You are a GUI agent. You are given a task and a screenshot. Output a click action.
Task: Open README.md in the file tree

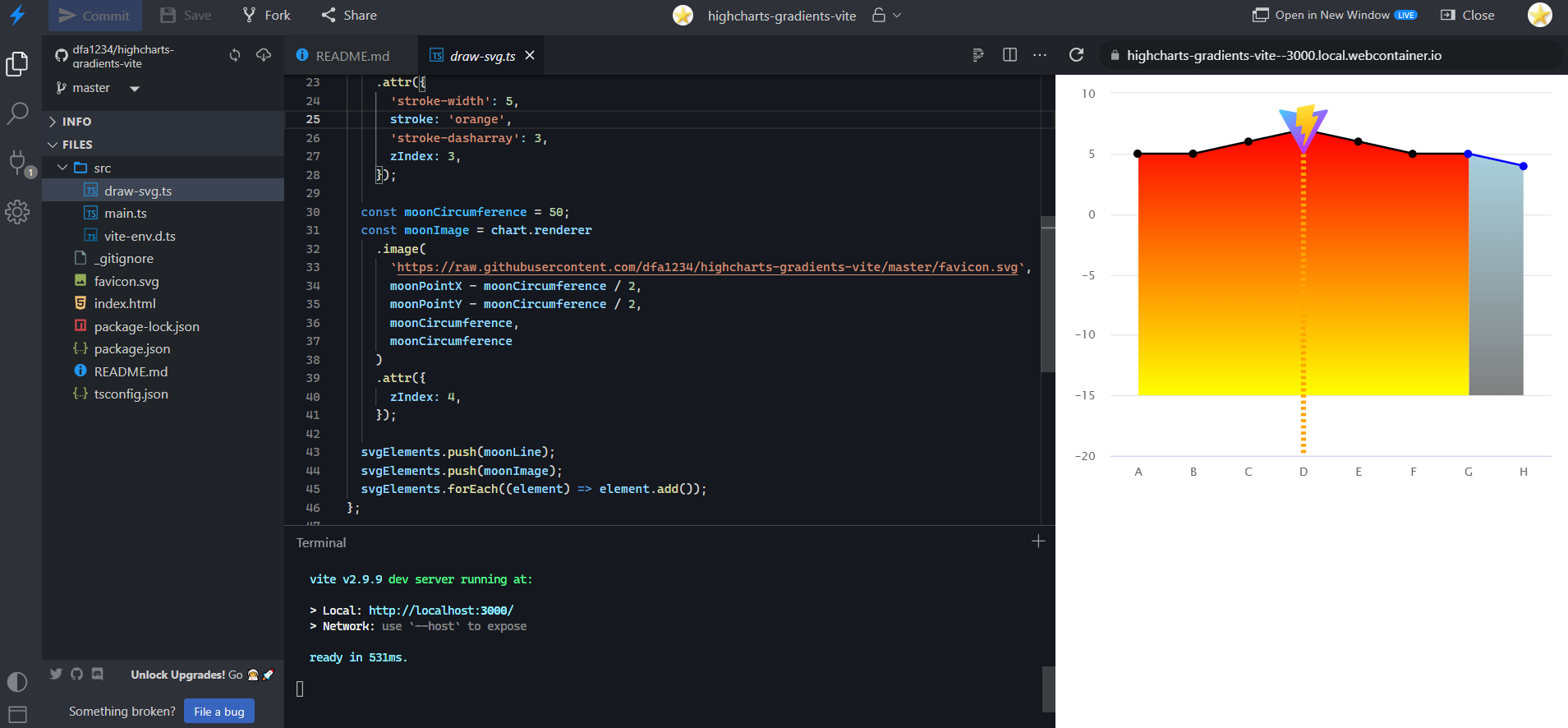(163, 371)
